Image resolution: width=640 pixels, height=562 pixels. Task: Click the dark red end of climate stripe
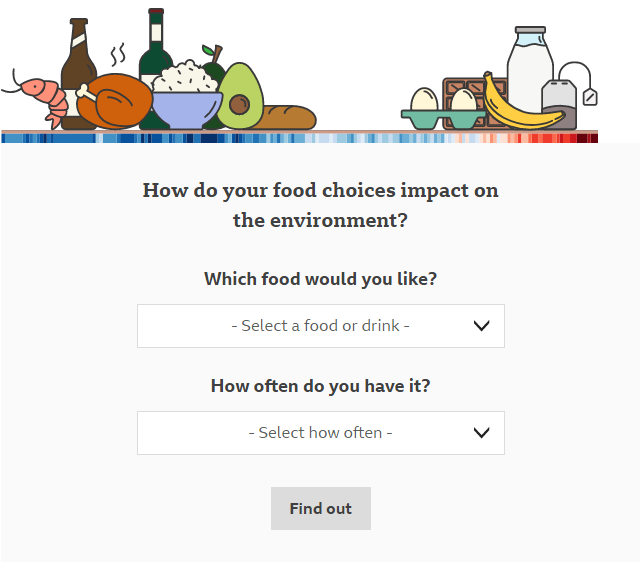pos(588,138)
